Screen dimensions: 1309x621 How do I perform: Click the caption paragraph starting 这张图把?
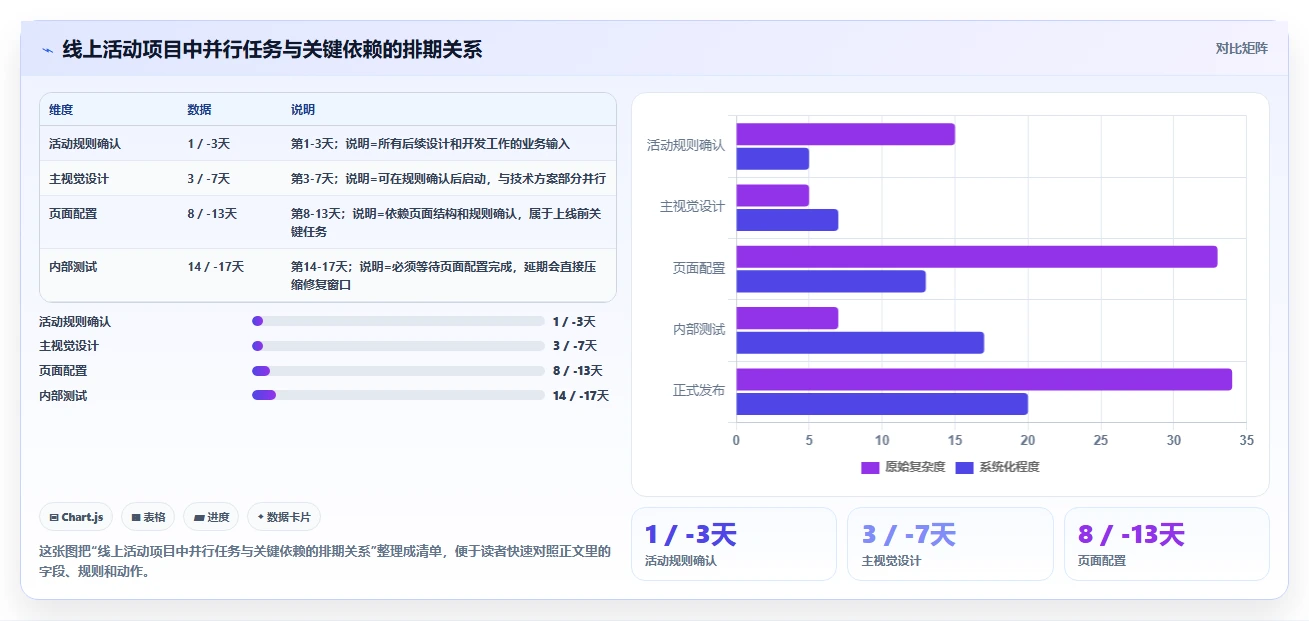pos(325,561)
